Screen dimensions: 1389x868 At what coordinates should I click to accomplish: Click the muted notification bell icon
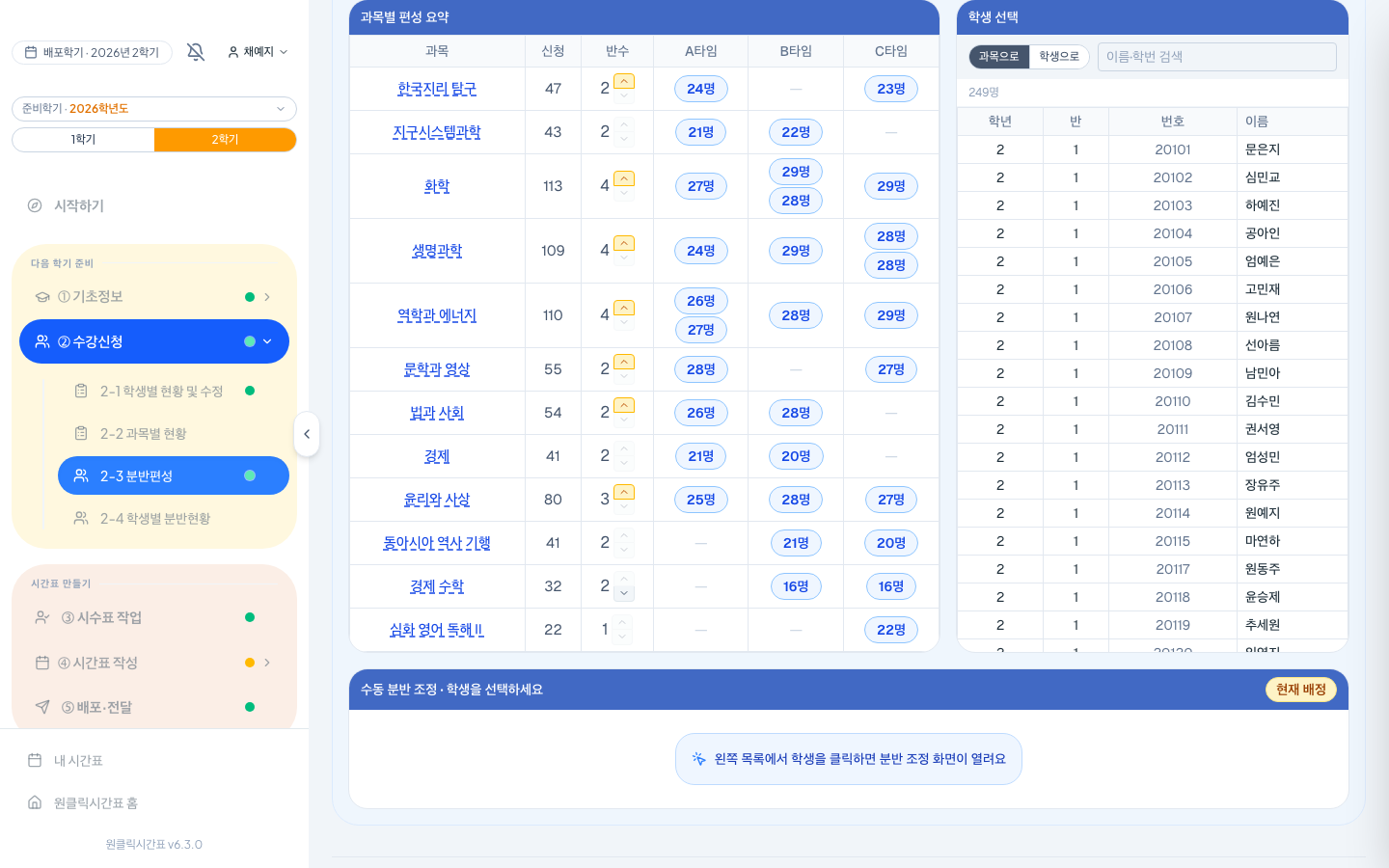pyautogui.click(x=196, y=52)
